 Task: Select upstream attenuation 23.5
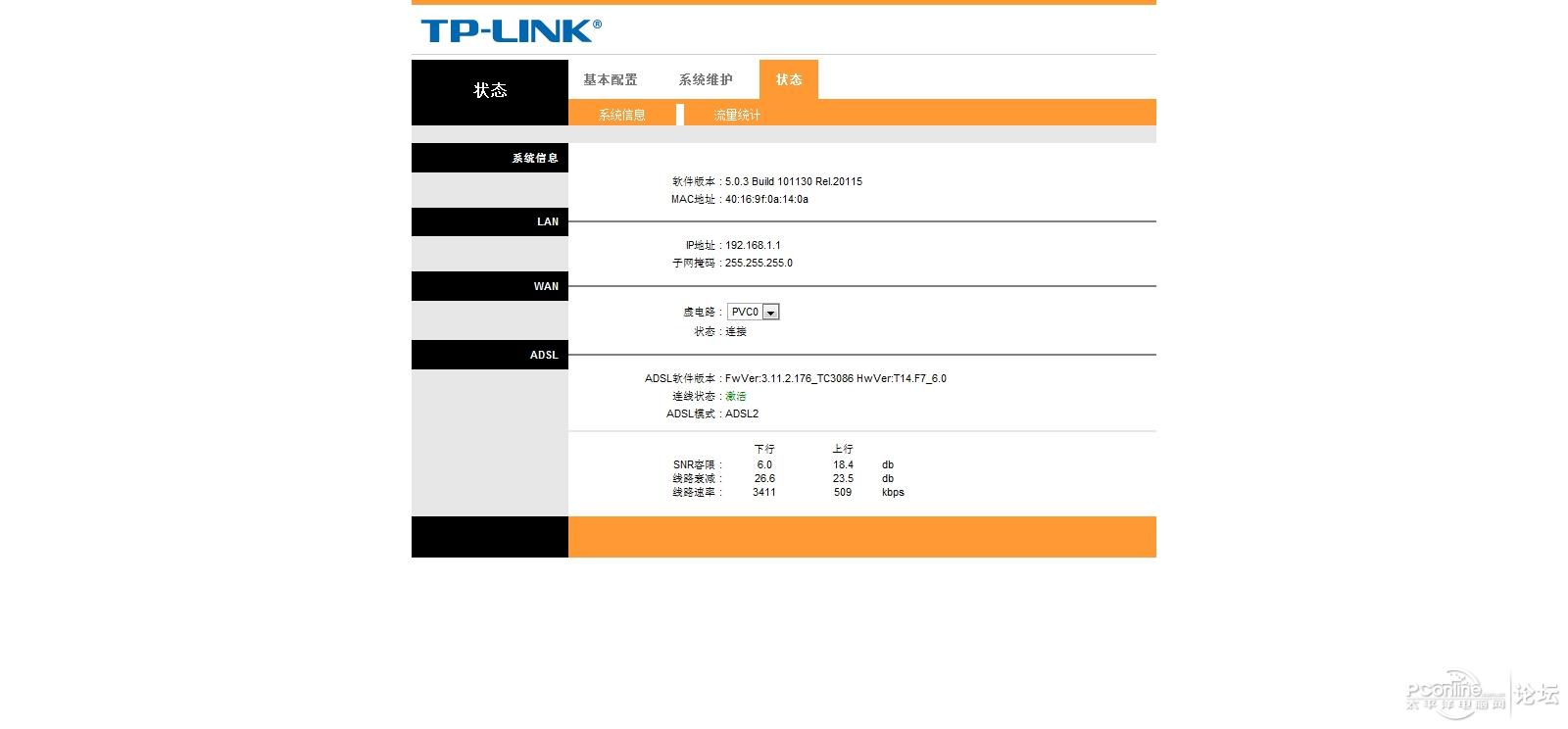click(x=843, y=478)
